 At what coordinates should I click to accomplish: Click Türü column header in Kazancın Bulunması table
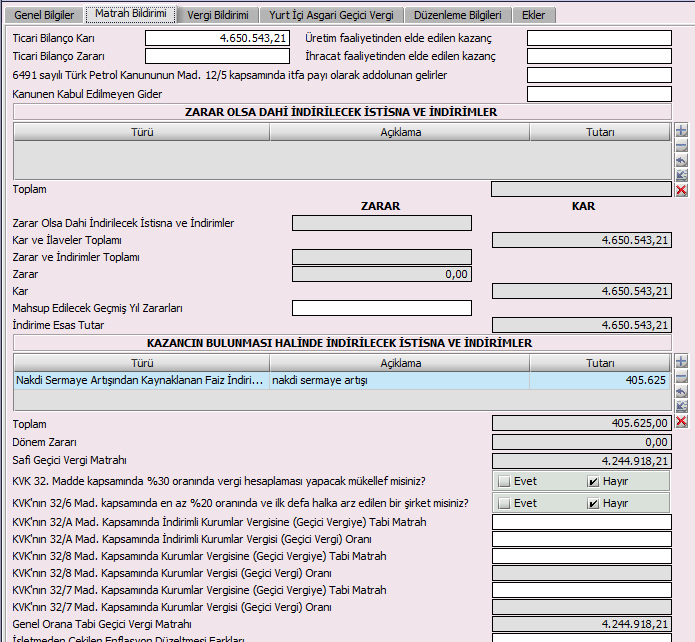click(x=142, y=363)
